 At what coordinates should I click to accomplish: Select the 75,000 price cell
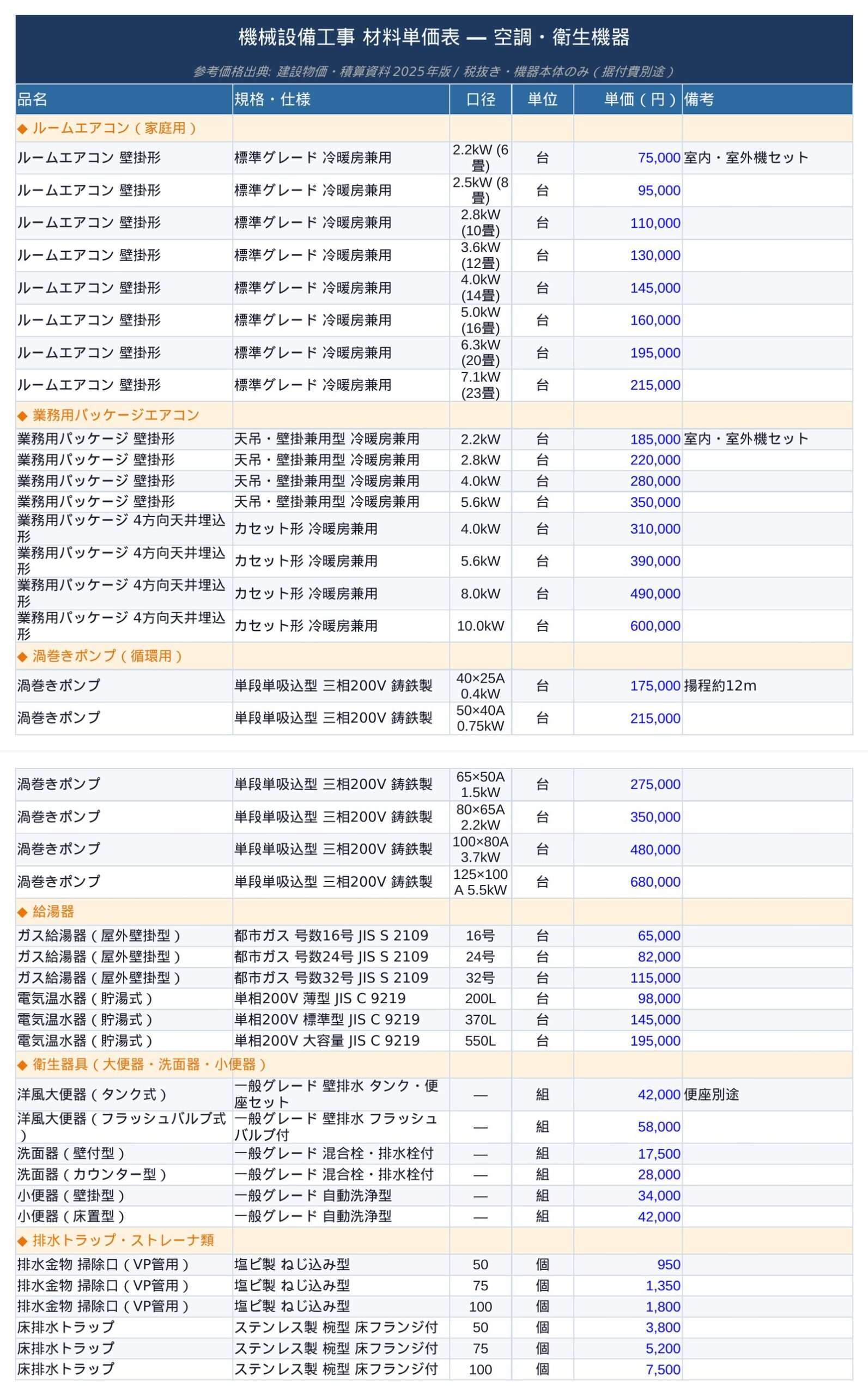658,158
